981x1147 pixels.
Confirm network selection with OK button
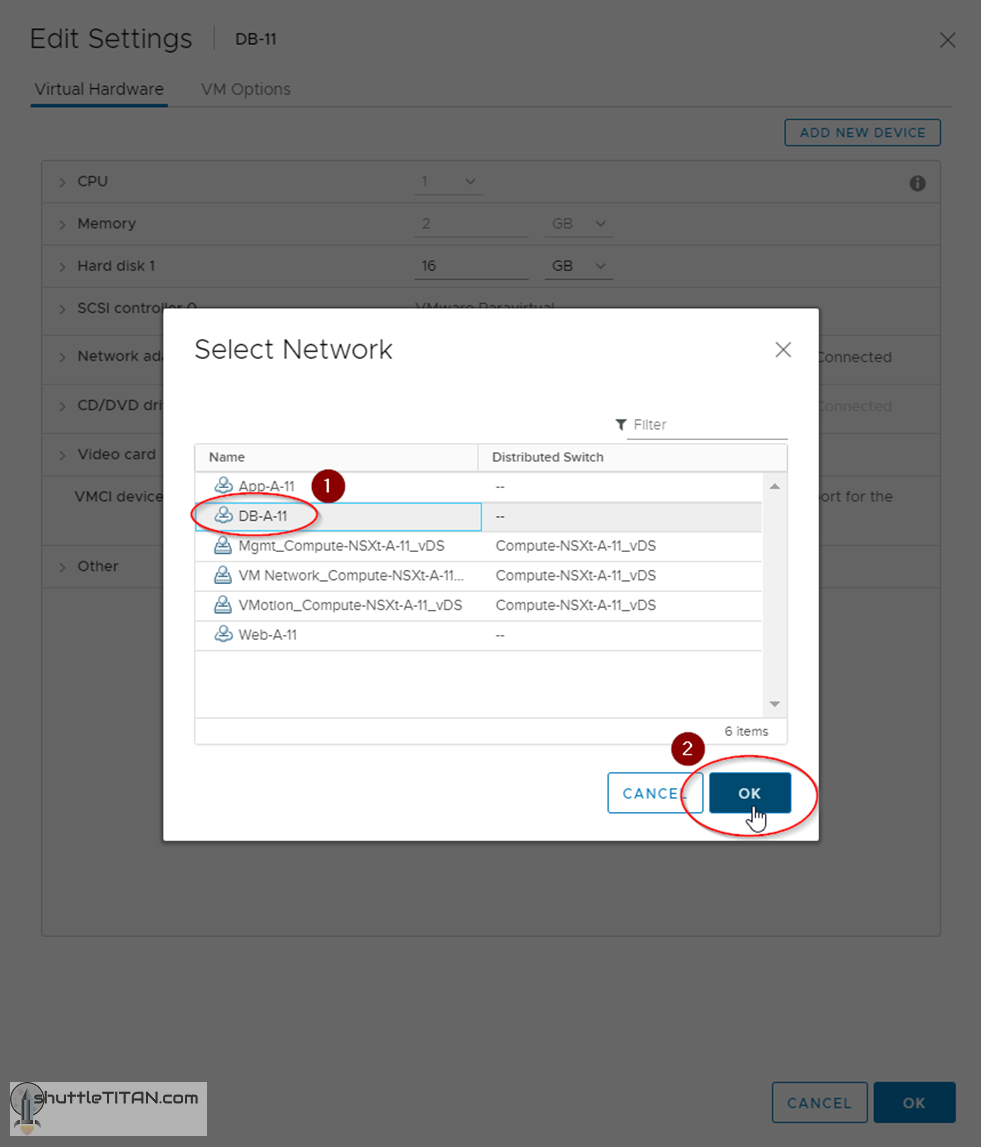click(750, 793)
